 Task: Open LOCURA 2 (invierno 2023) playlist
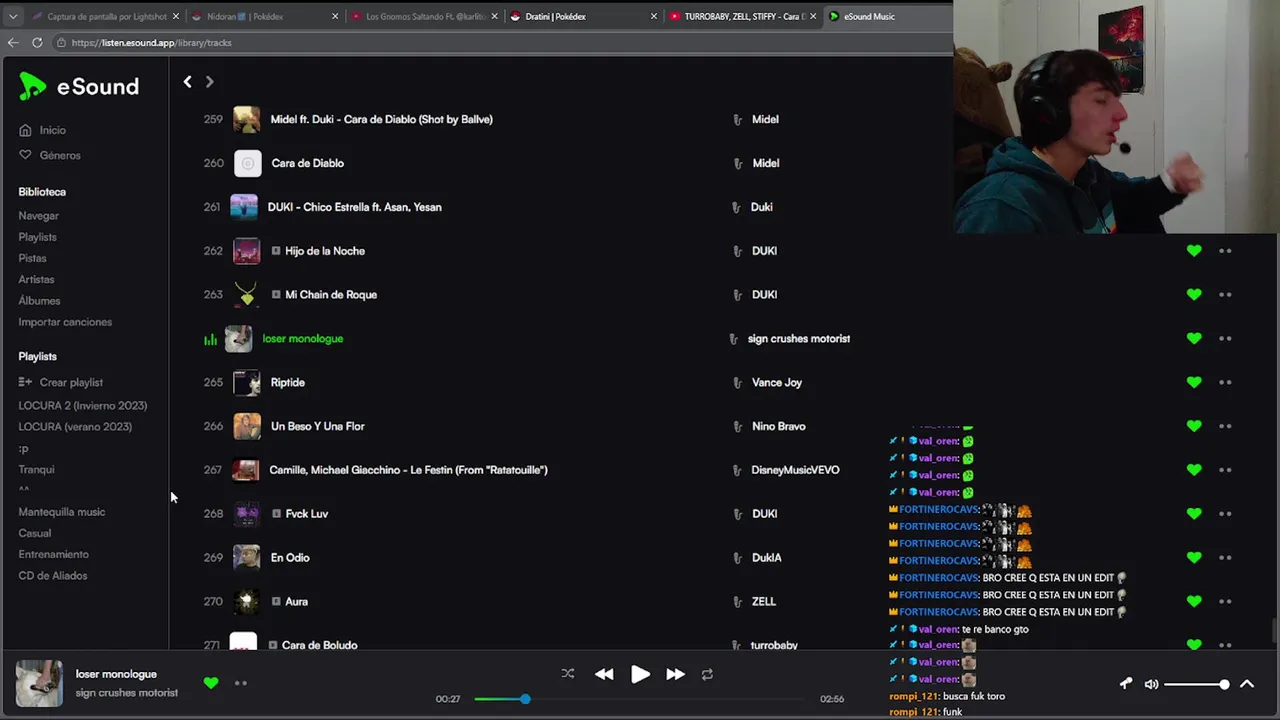pyautogui.click(x=82, y=405)
